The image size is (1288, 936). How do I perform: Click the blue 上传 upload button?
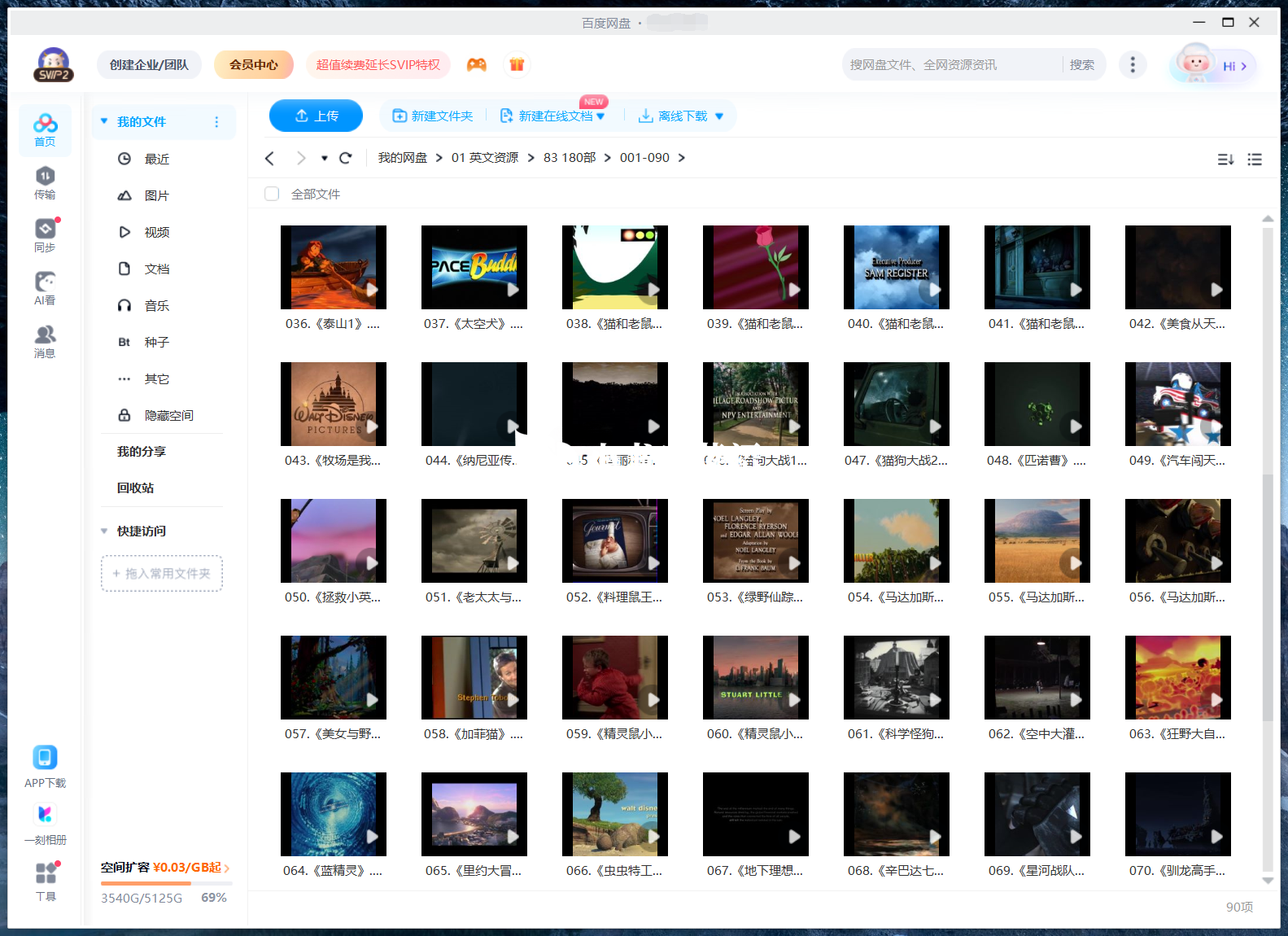point(316,116)
